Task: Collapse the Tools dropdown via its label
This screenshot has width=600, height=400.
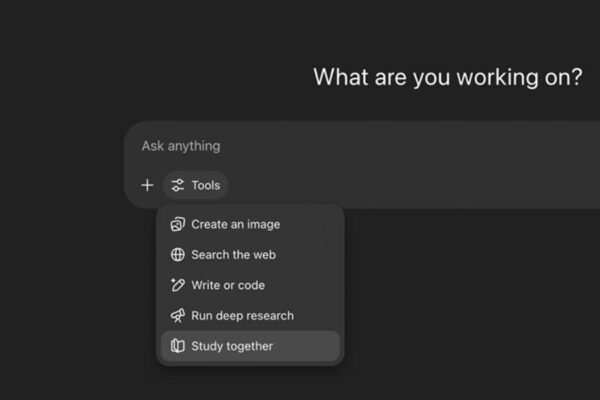Action: pos(206,185)
